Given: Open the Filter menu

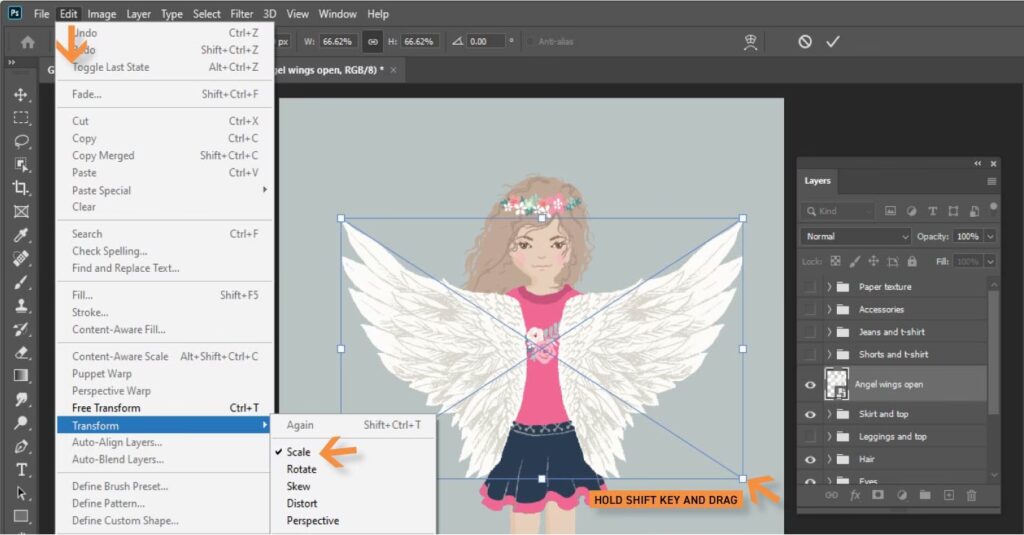Looking at the screenshot, I should (241, 14).
